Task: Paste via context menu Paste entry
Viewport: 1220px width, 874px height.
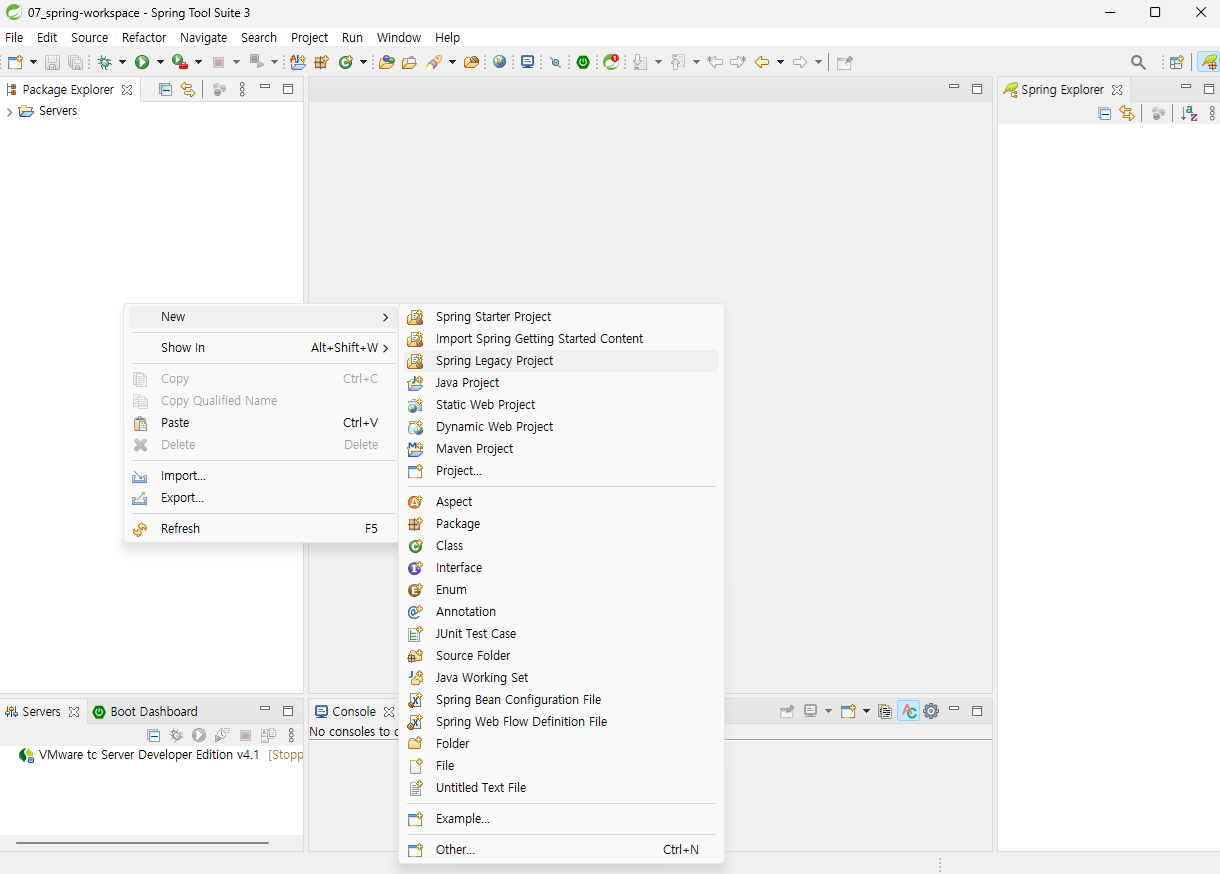Action: (261, 423)
